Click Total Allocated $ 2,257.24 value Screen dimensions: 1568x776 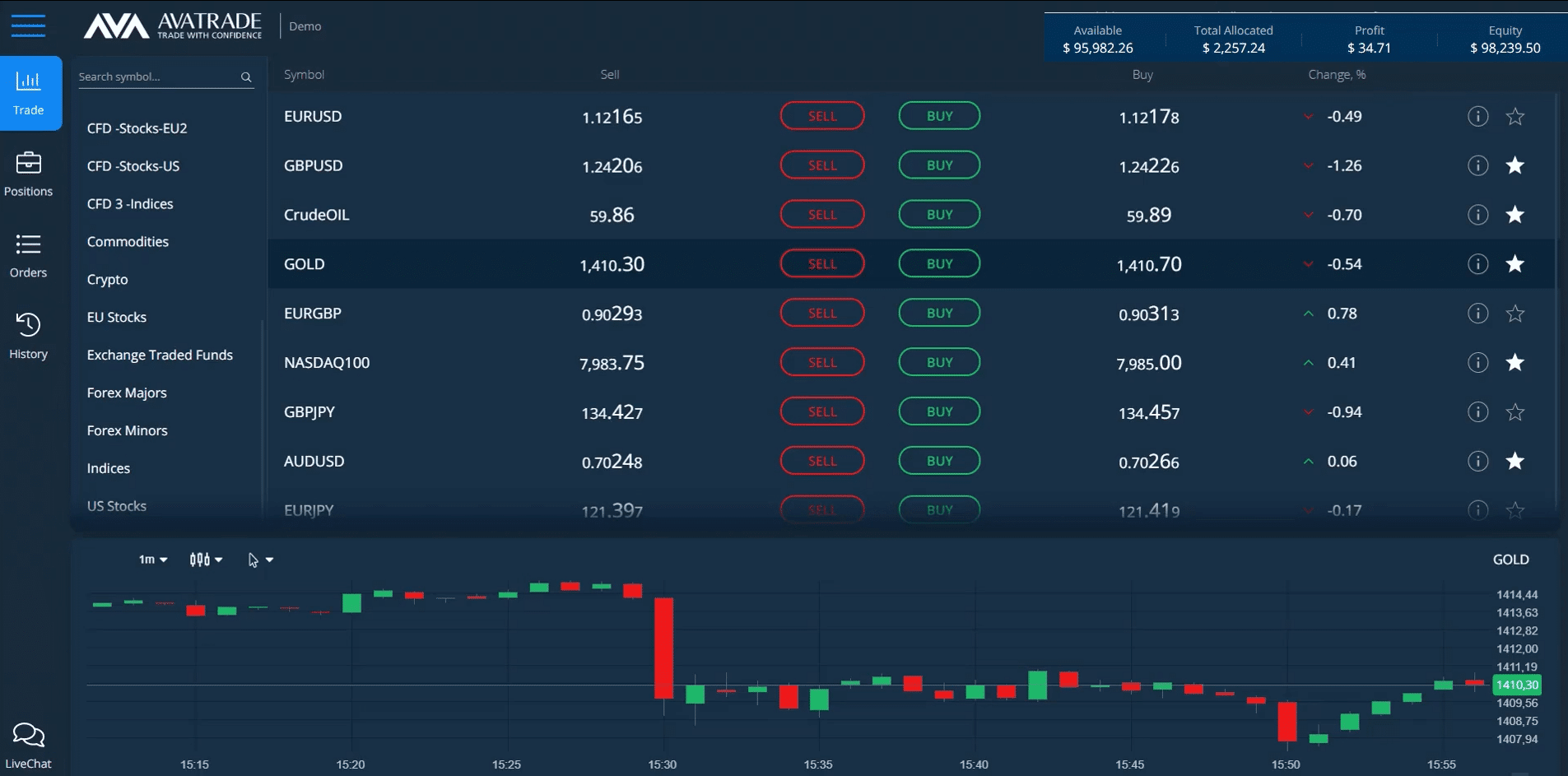tap(1233, 48)
